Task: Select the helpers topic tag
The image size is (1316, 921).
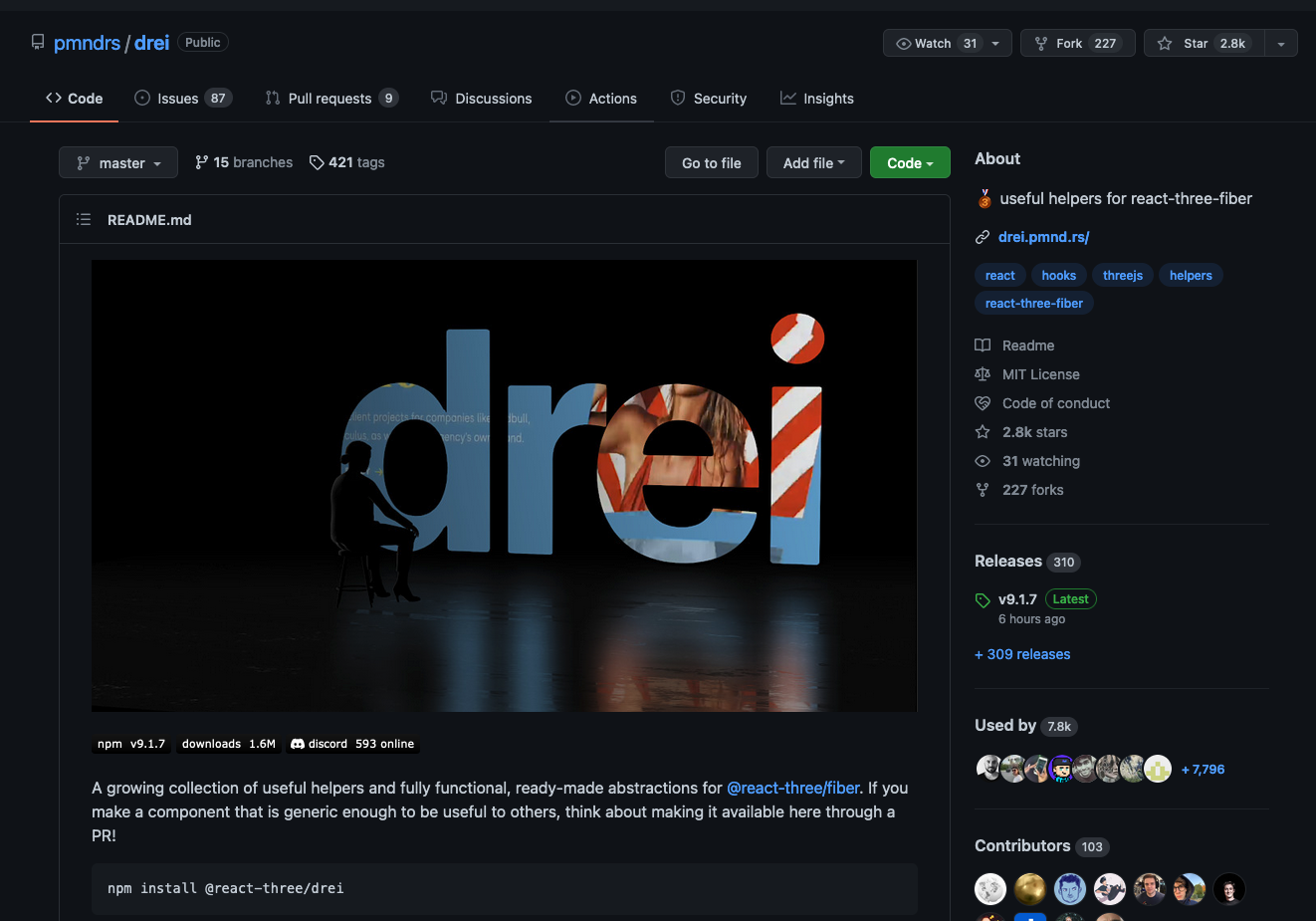Action: coord(1191,276)
